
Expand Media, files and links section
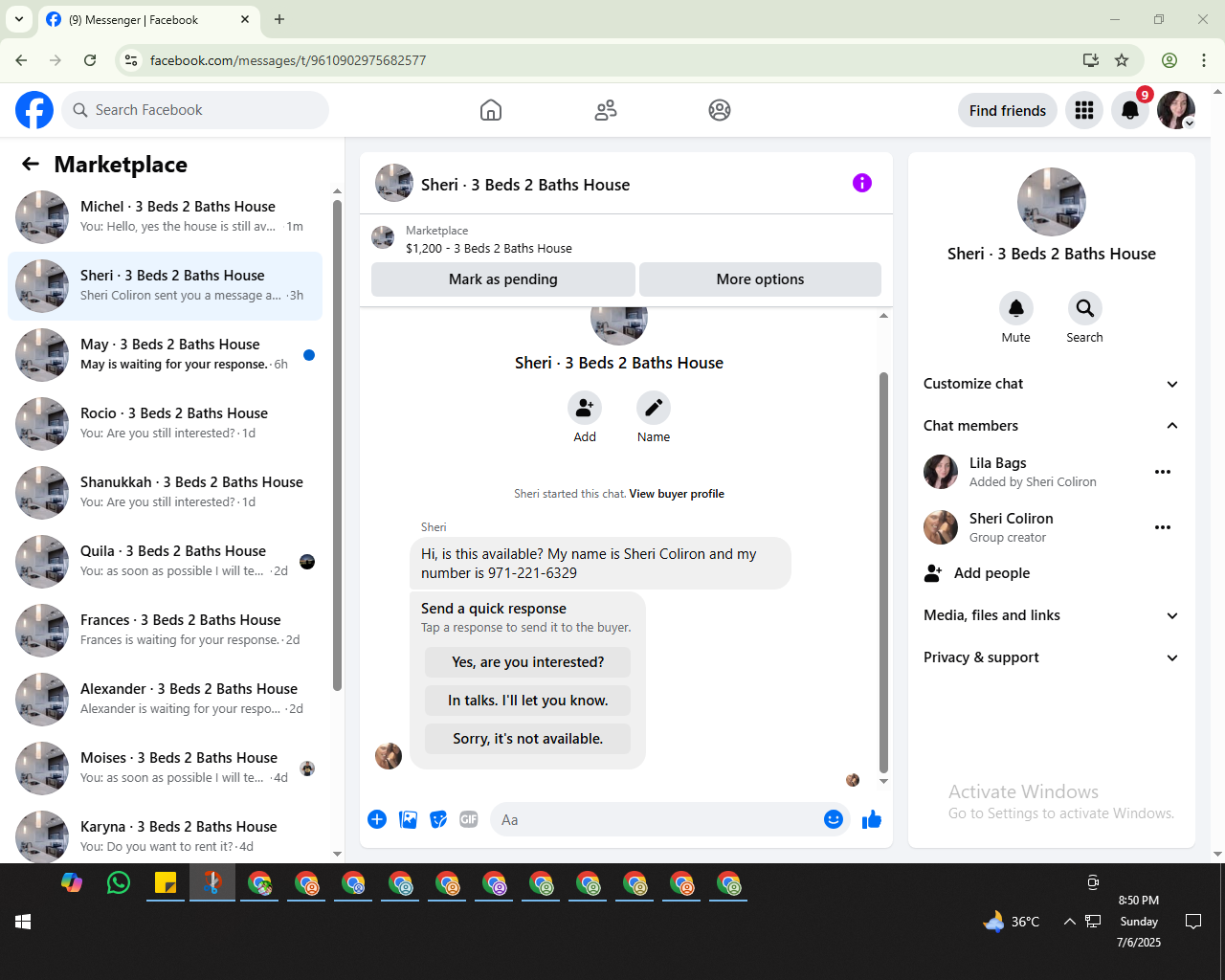[1051, 615]
